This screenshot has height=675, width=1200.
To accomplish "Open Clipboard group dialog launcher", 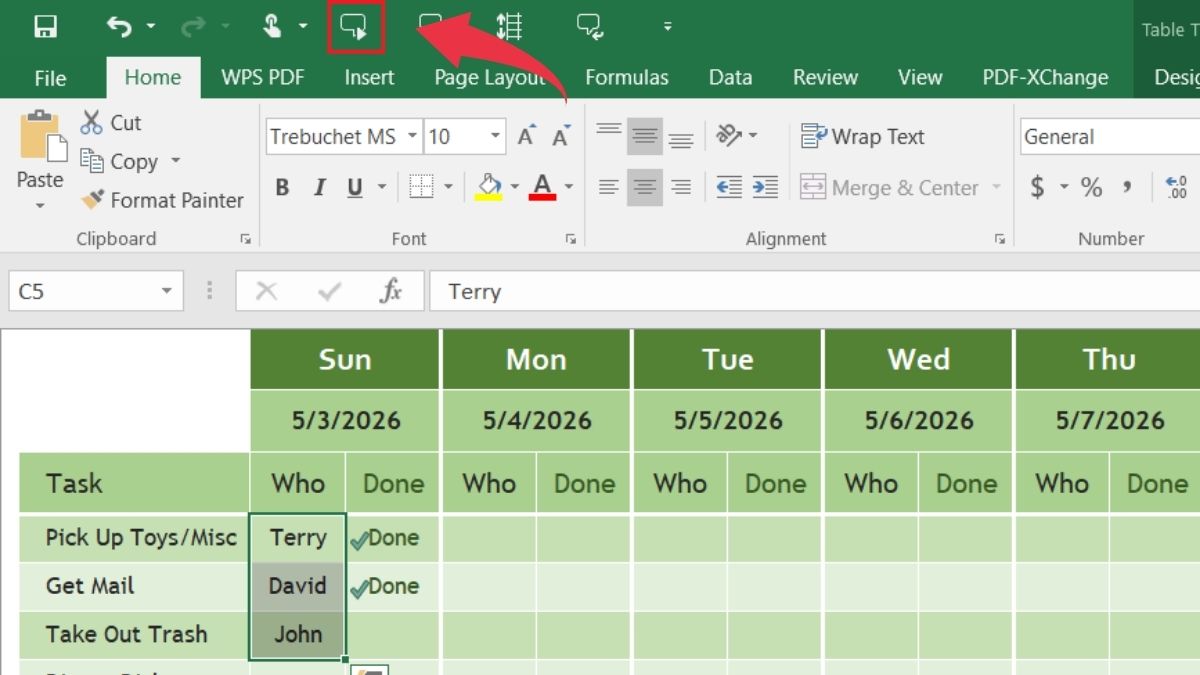I will 245,239.
